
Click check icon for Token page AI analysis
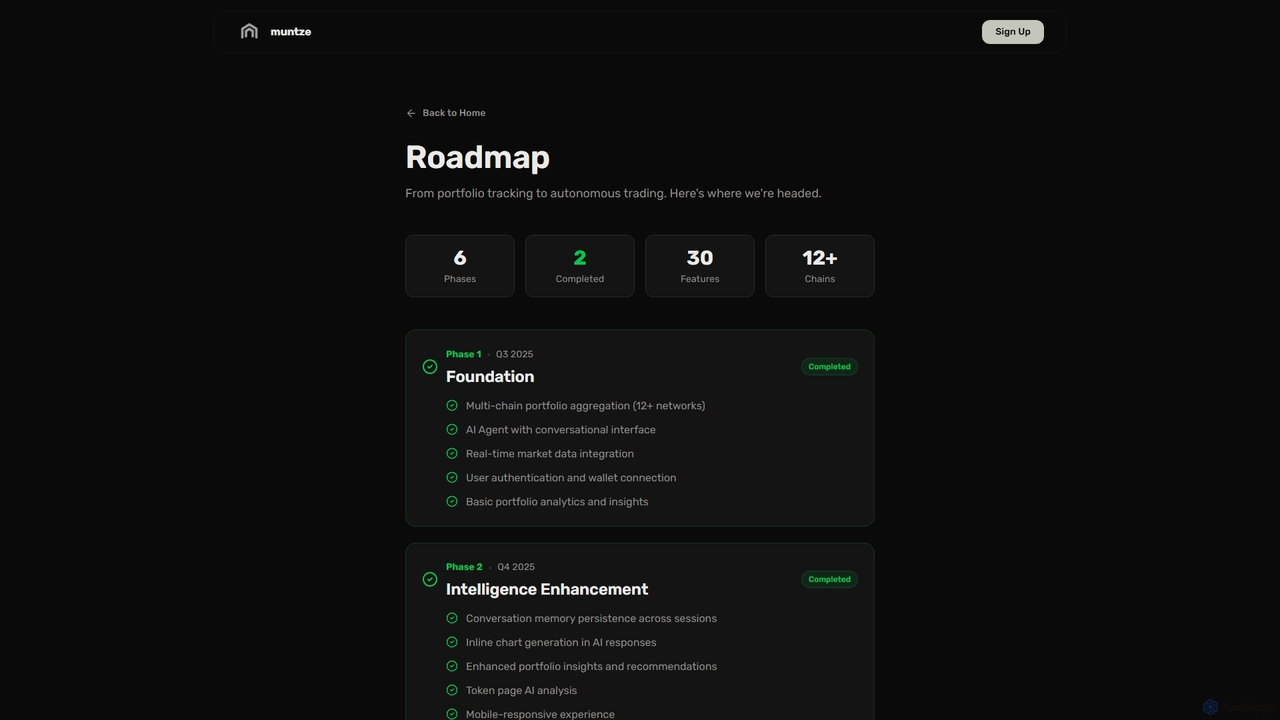coord(452,691)
